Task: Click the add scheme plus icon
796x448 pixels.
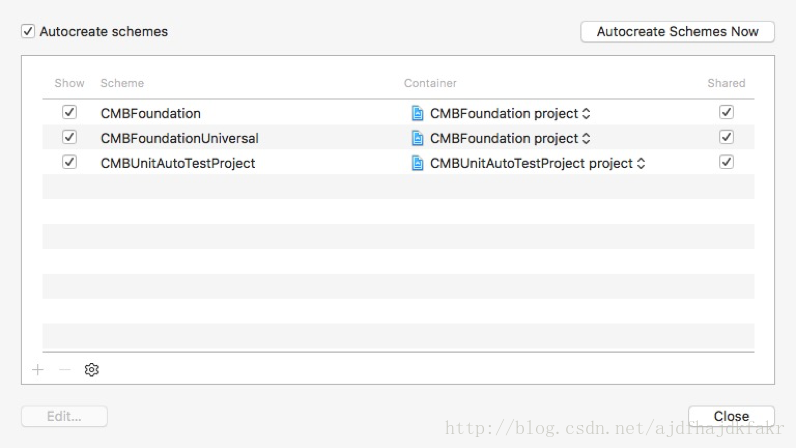Action: [38, 370]
